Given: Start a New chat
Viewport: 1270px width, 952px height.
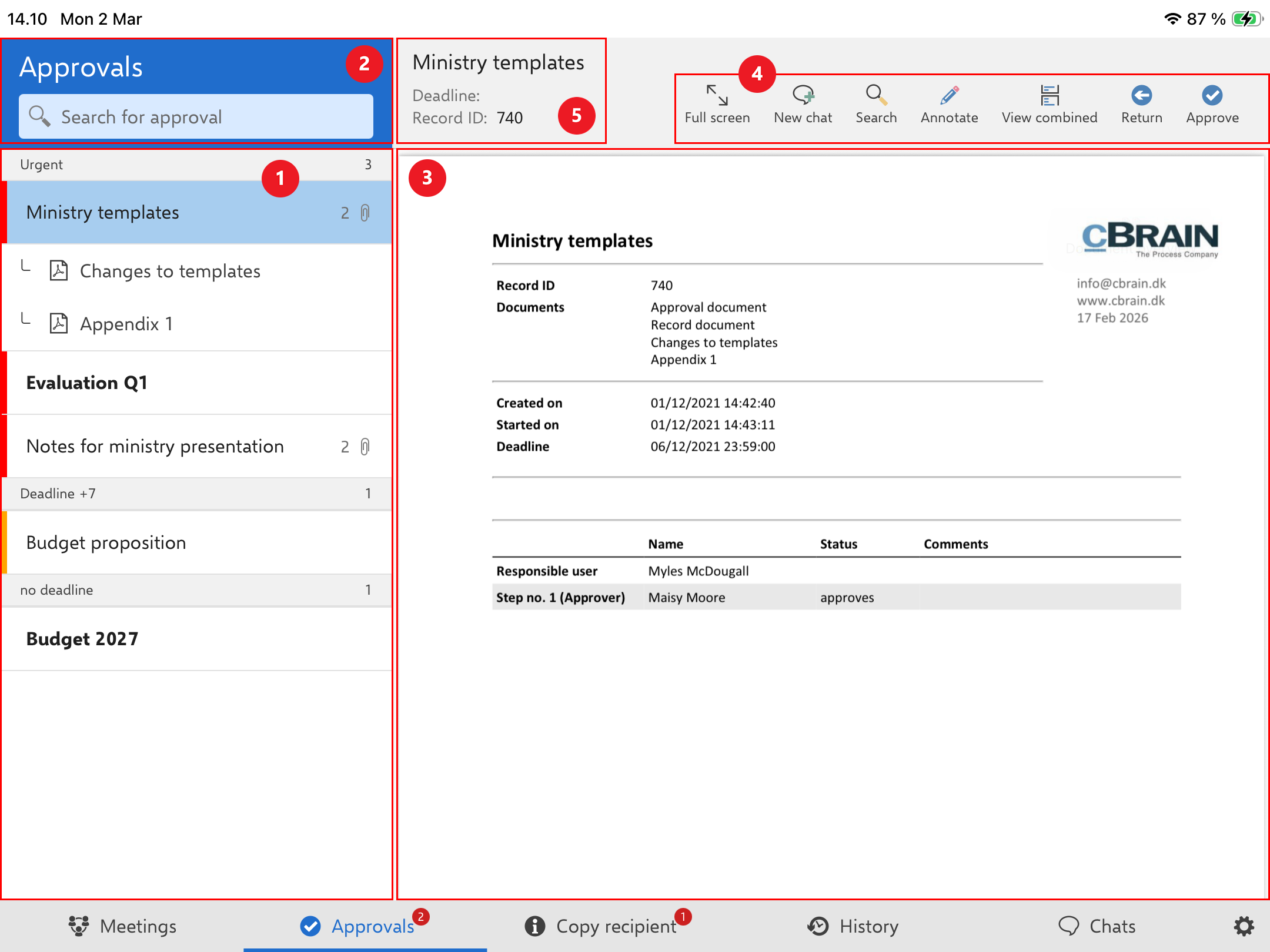Looking at the screenshot, I should tap(803, 105).
